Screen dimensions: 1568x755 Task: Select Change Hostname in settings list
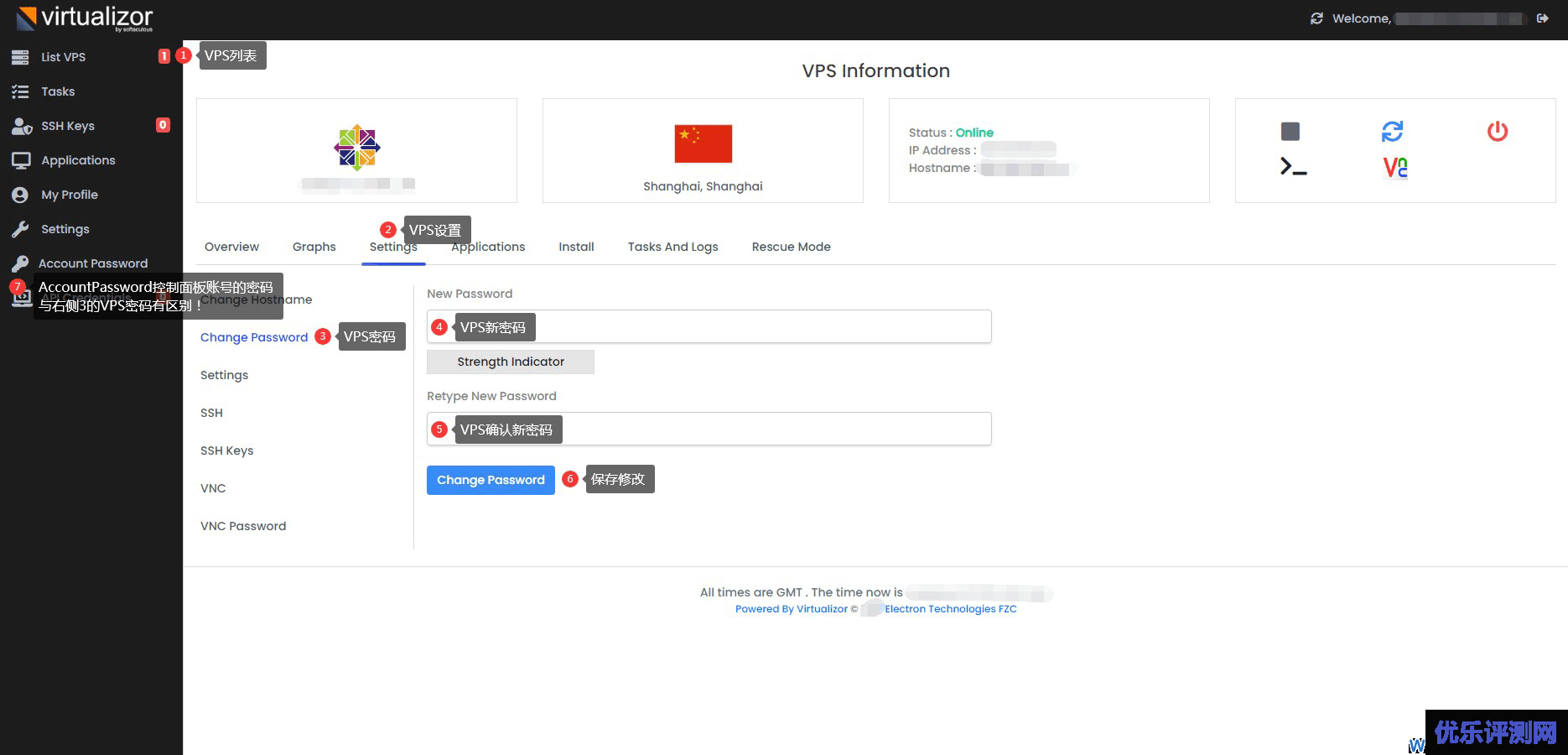[x=256, y=299]
